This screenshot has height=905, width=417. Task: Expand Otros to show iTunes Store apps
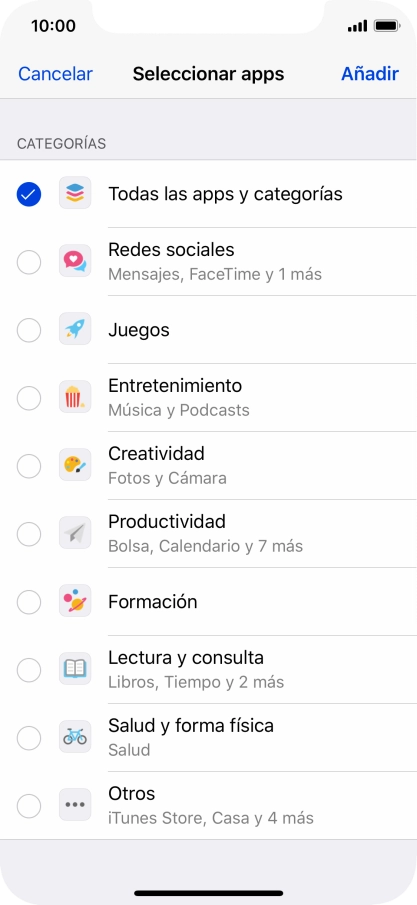click(208, 806)
